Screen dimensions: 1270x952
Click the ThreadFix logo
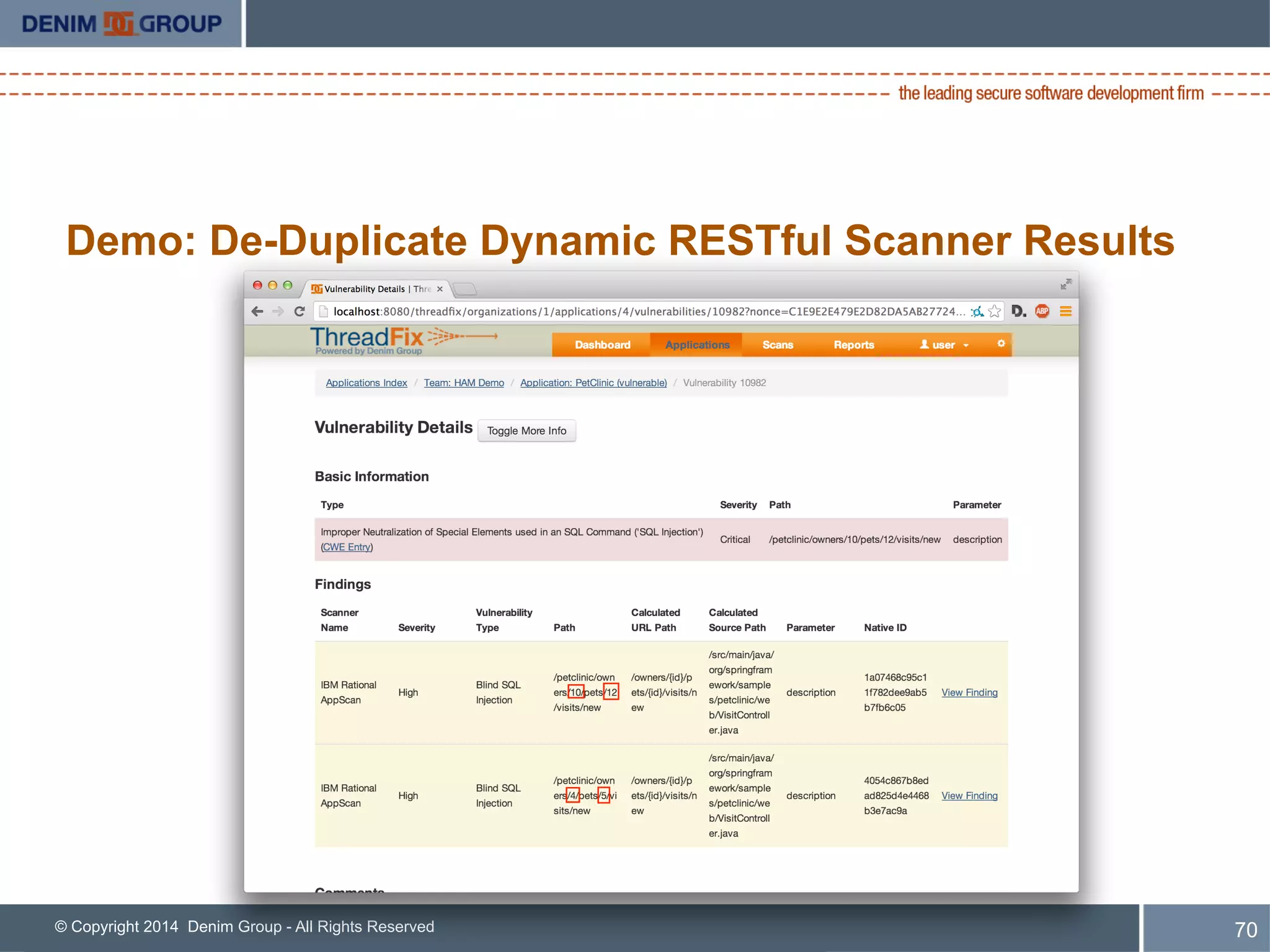(x=403, y=340)
